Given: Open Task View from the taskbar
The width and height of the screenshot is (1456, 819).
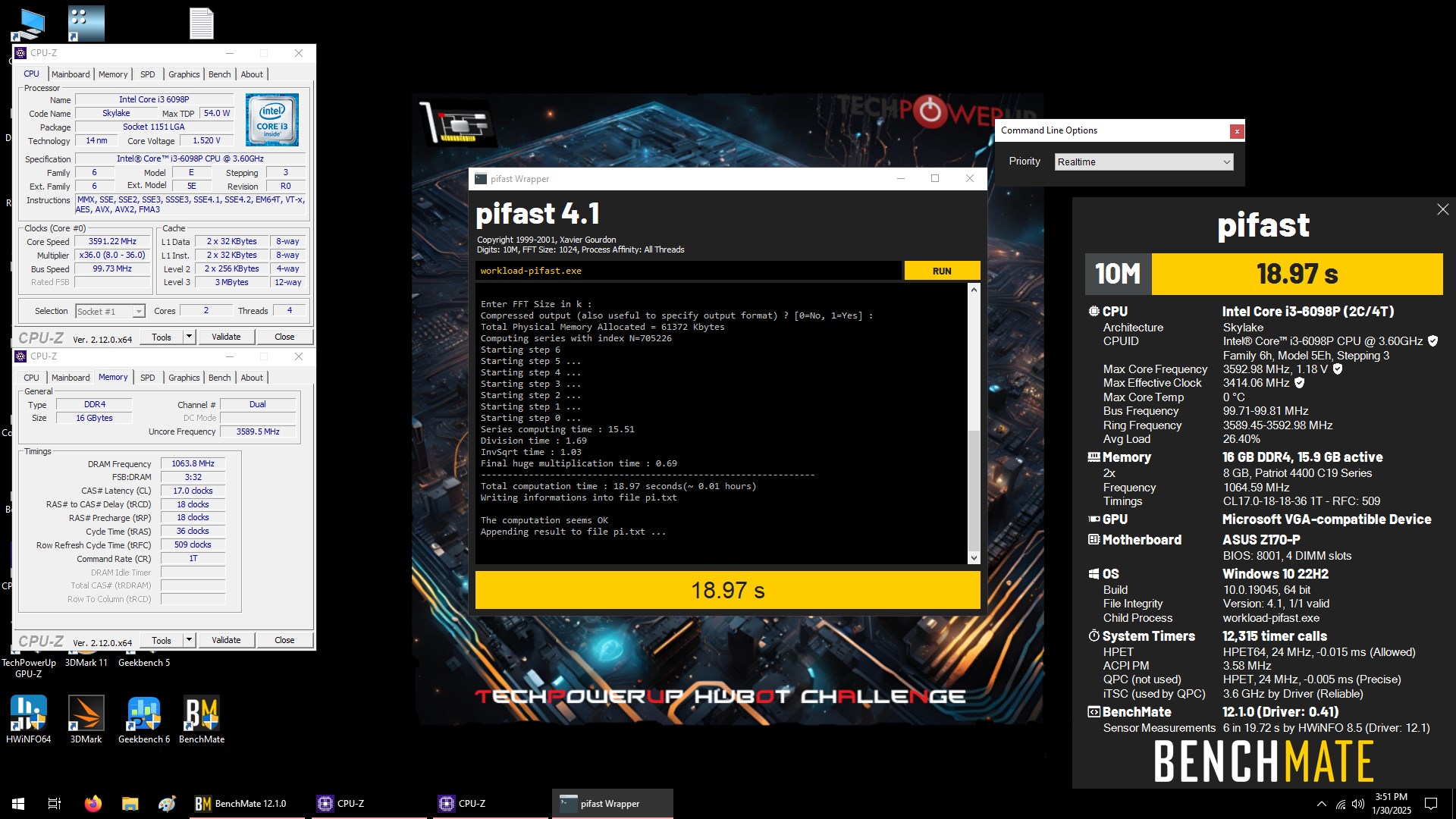Looking at the screenshot, I should point(55,804).
